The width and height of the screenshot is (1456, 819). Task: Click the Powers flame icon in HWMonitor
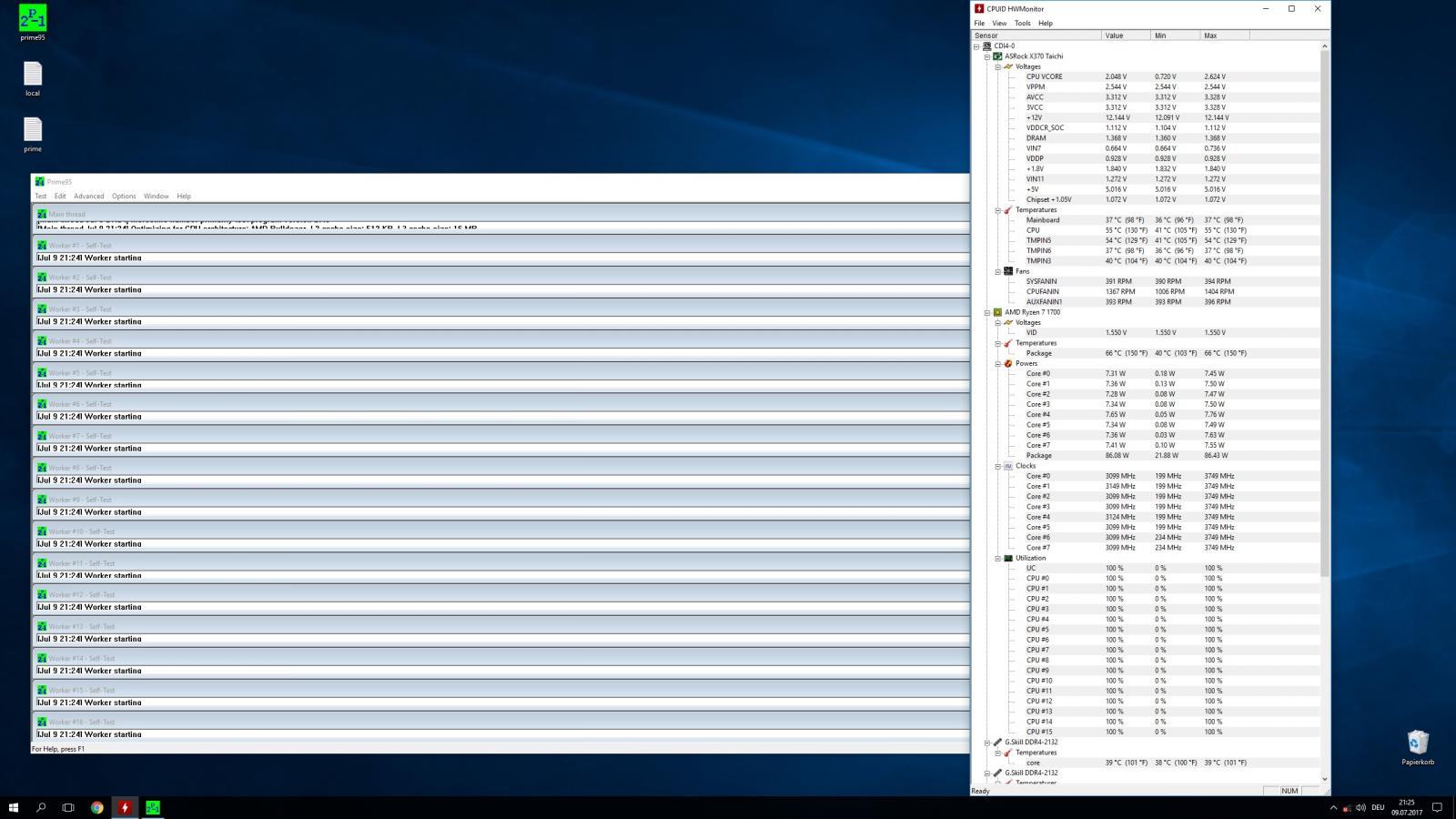tap(1008, 363)
